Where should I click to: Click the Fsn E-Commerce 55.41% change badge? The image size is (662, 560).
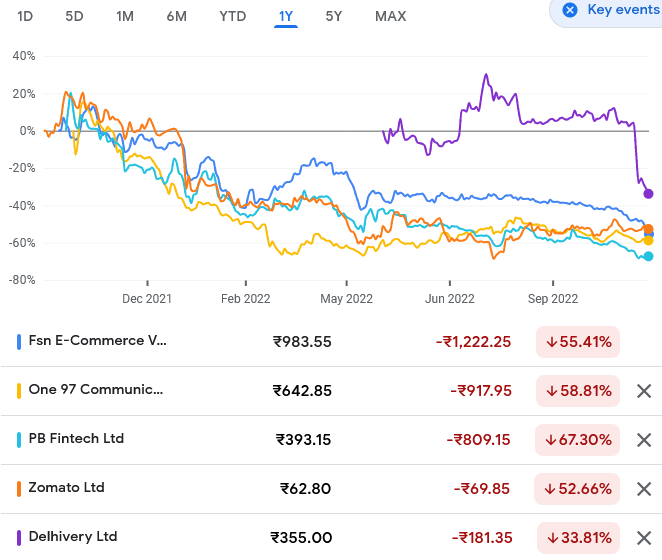click(578, 342)
